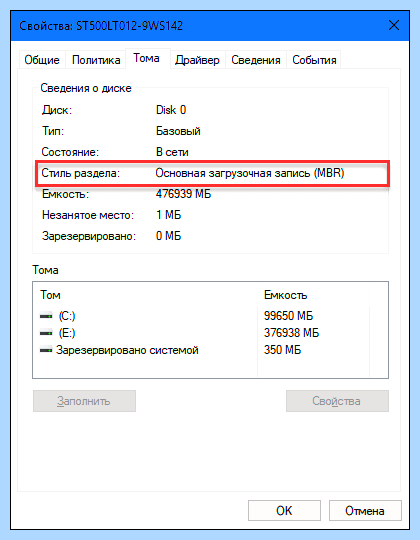
Task: Click the greyed-out Свойства button
Action: (337, 401)
